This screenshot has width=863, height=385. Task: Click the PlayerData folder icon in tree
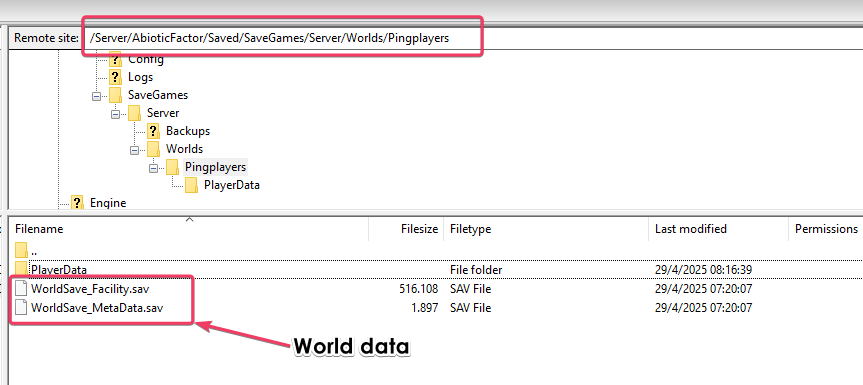pyautogui.click(x=192, y=185)
